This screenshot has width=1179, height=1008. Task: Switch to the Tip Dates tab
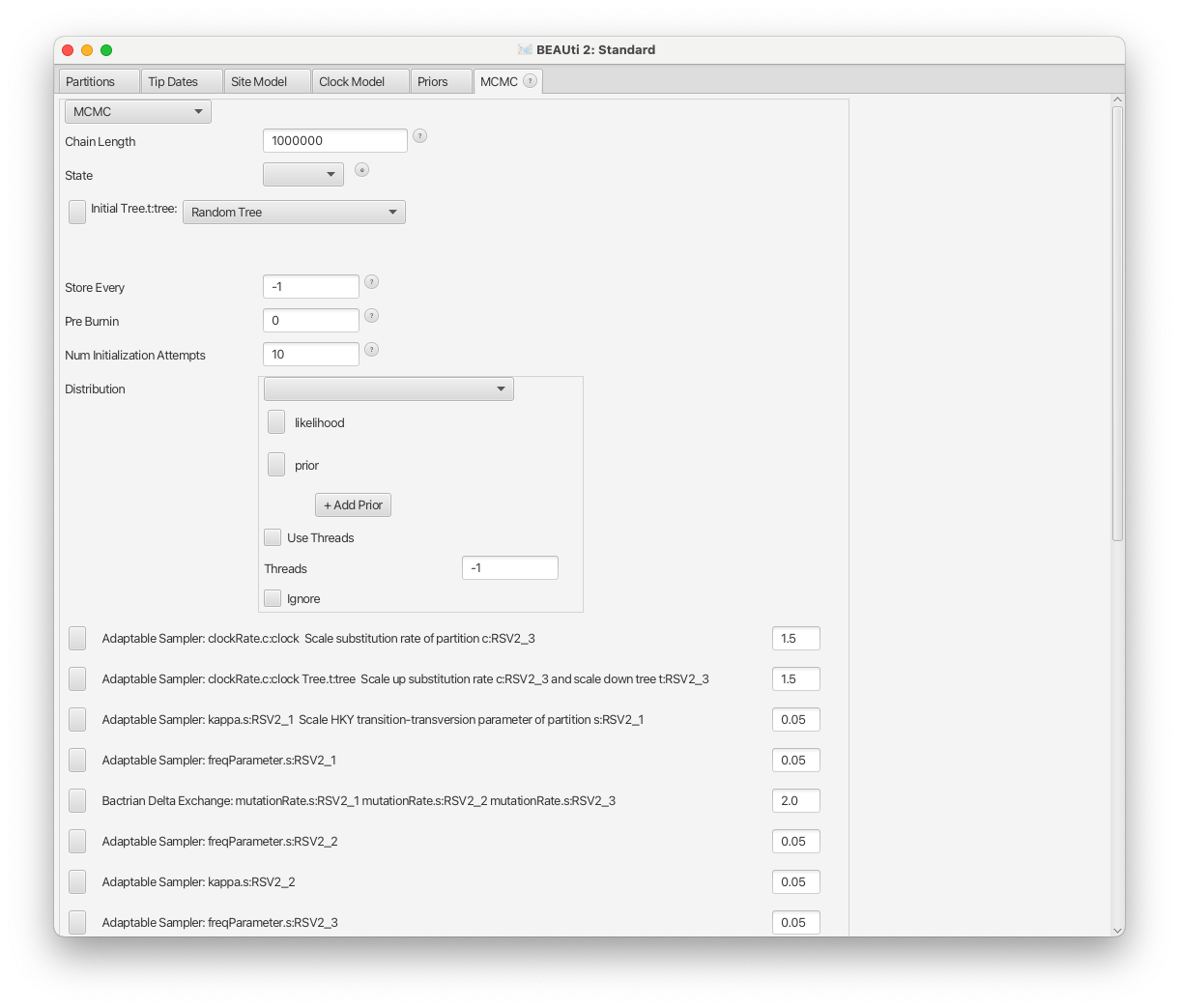point(182,81)
